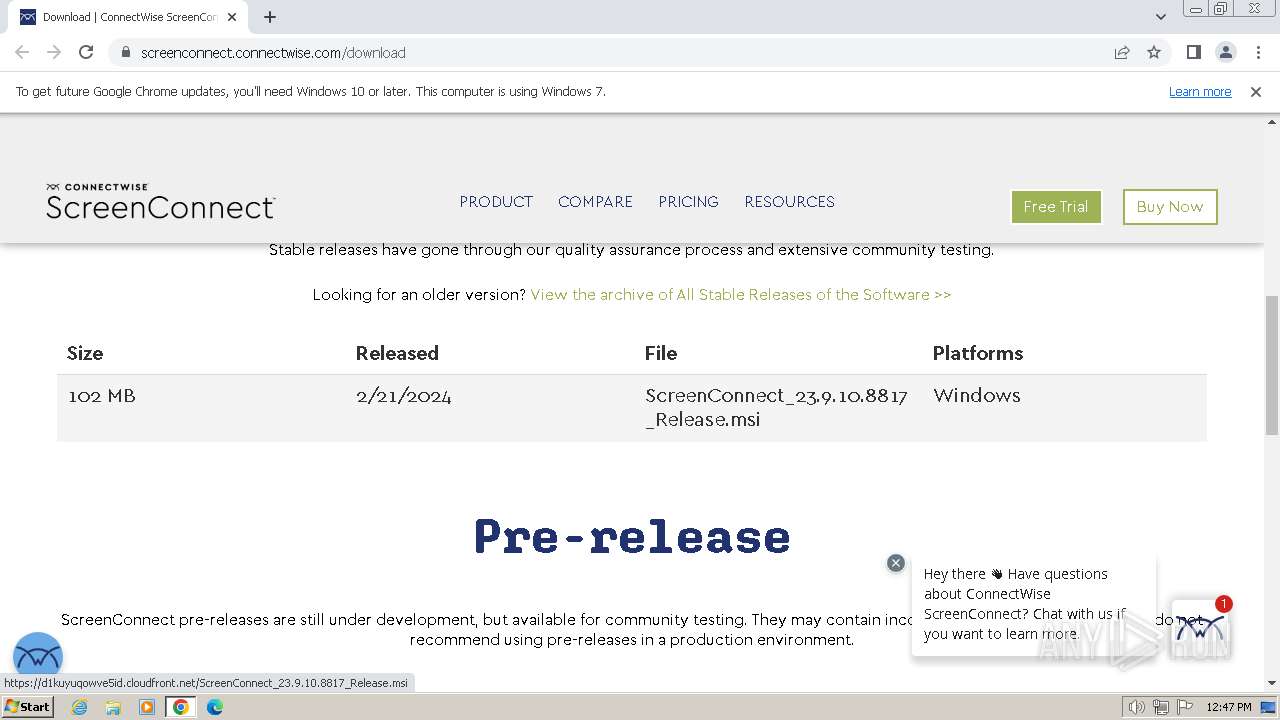This screenshot has height=720, width=1280.
Task: Open the RESOURCES menu
Action: pos(789,202)
